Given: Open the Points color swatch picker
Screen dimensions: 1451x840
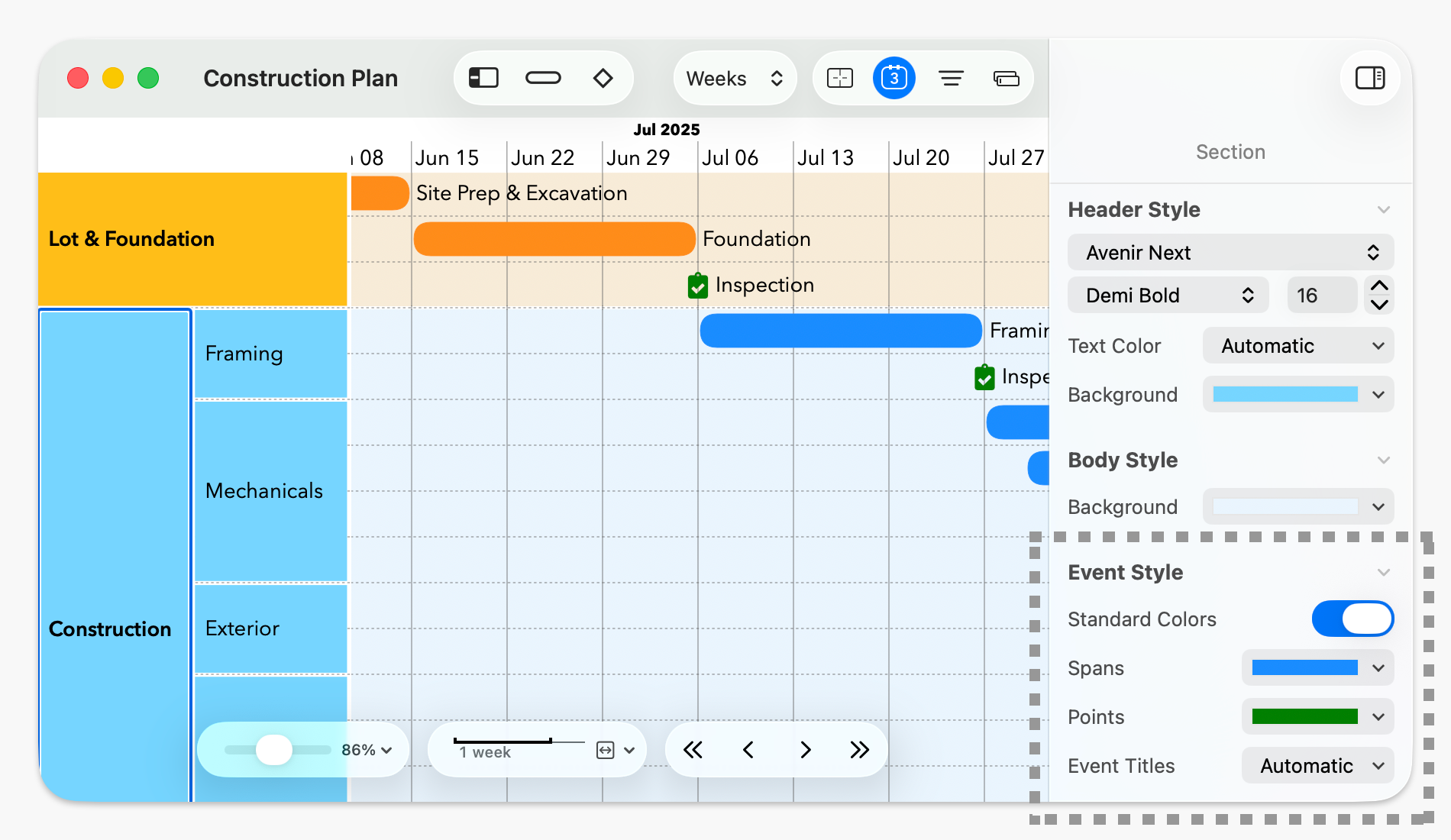Looking at the screenshot, I should click(x=1317, y=716).
